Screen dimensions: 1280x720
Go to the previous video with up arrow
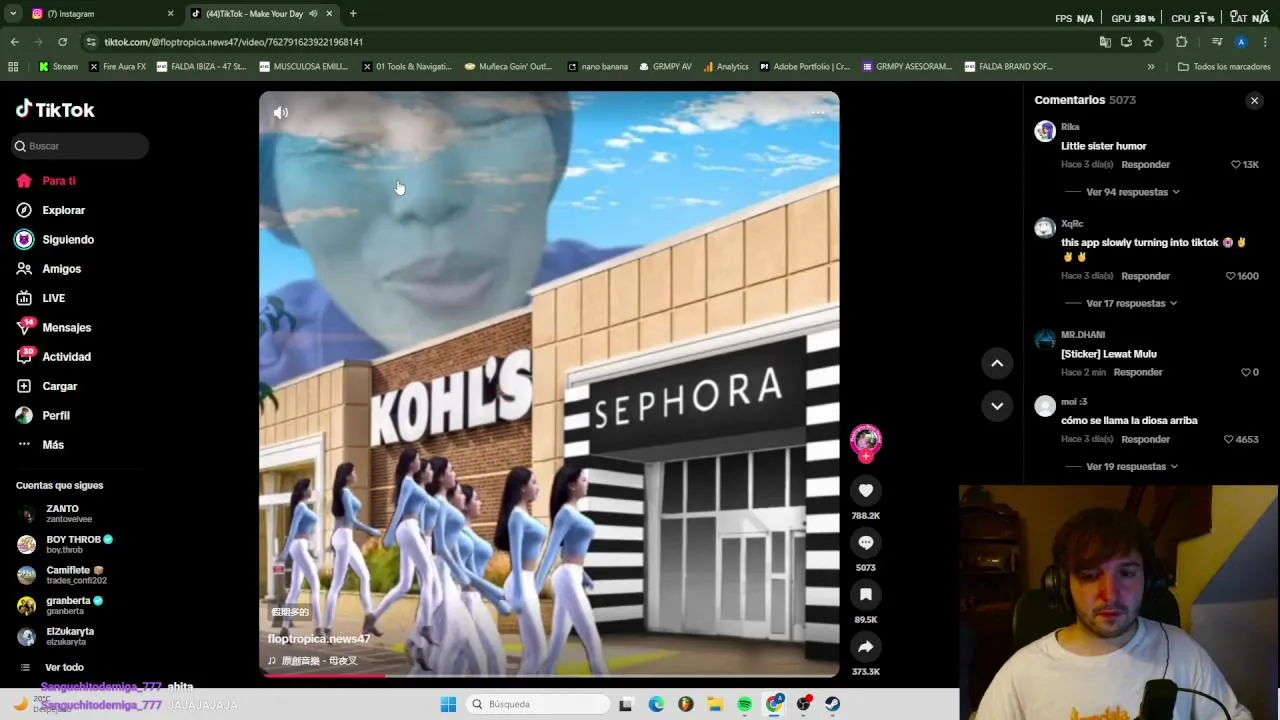pyautogui.click(x=997, y=364)
